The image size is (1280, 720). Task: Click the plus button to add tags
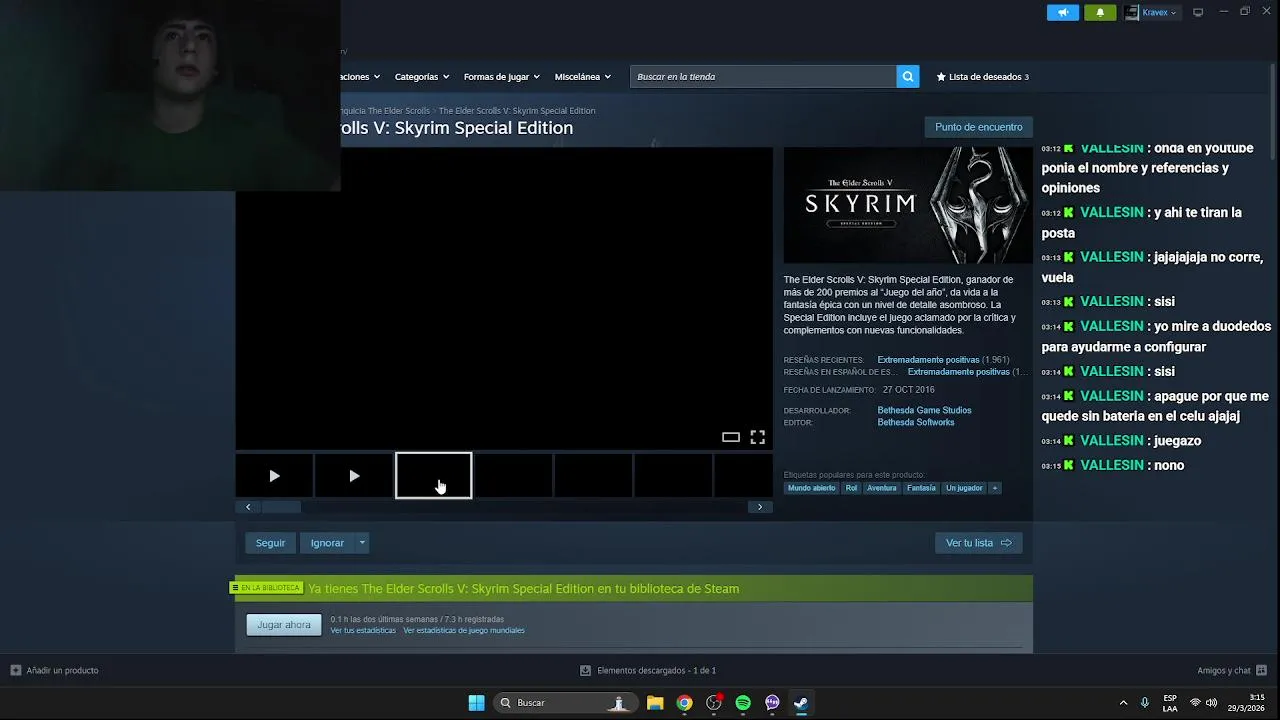(x=994, y=488)
